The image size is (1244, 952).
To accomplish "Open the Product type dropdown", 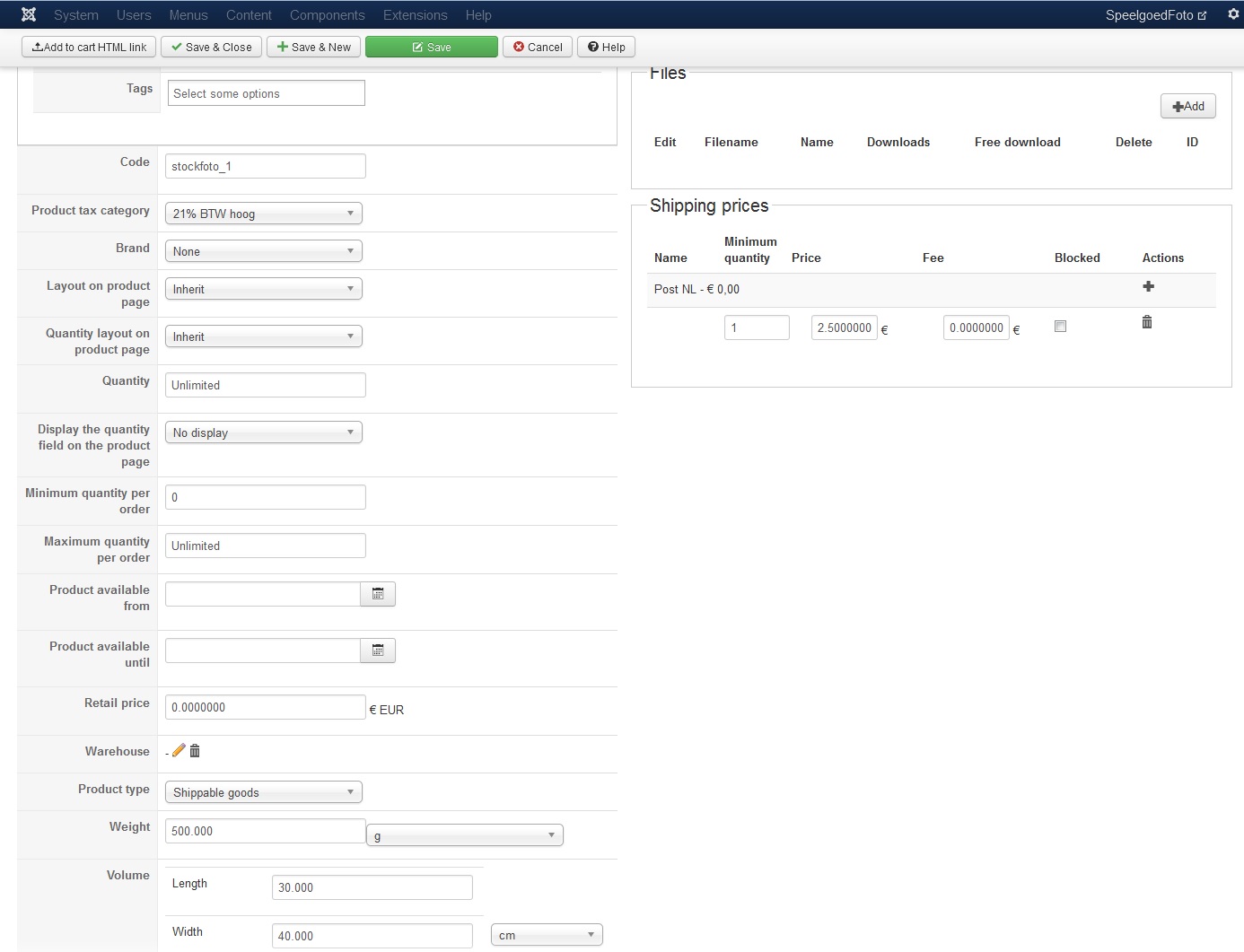I will (x=264, y=792).
